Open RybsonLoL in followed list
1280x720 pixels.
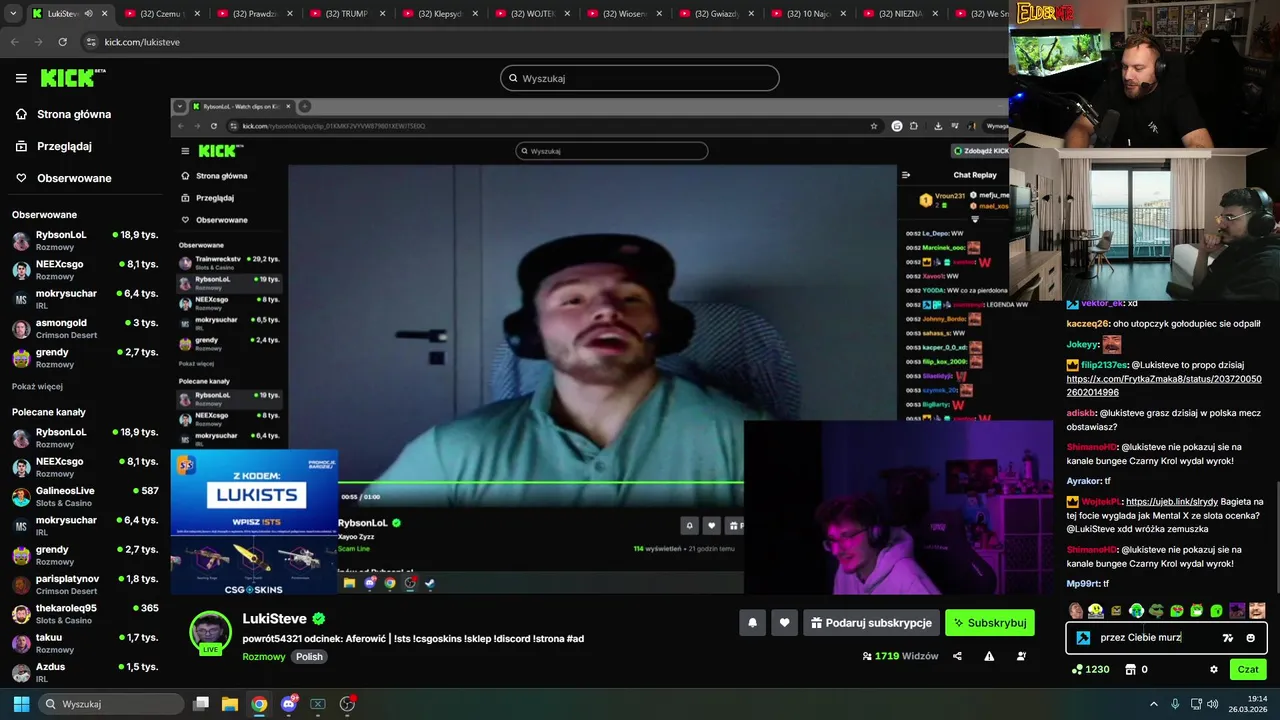click(85, 240)
